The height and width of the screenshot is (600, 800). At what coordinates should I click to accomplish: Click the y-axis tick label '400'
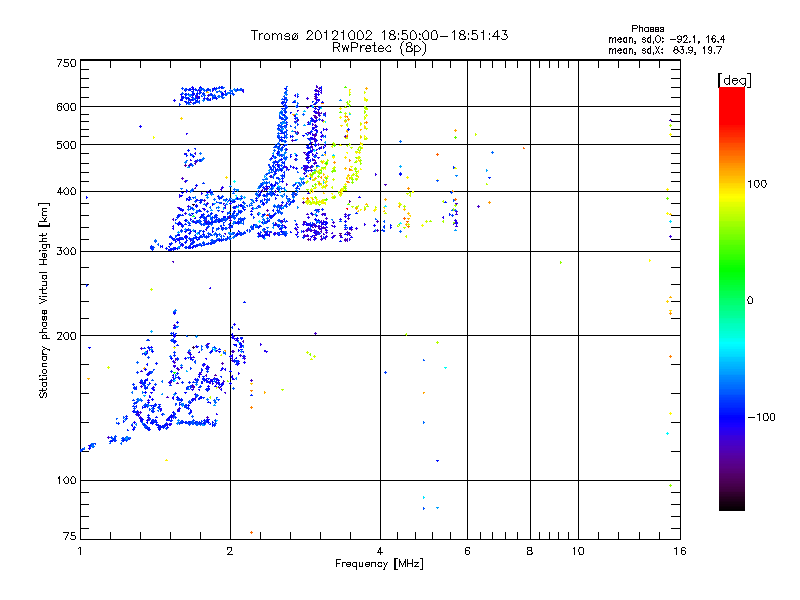[x=66, y=192]
